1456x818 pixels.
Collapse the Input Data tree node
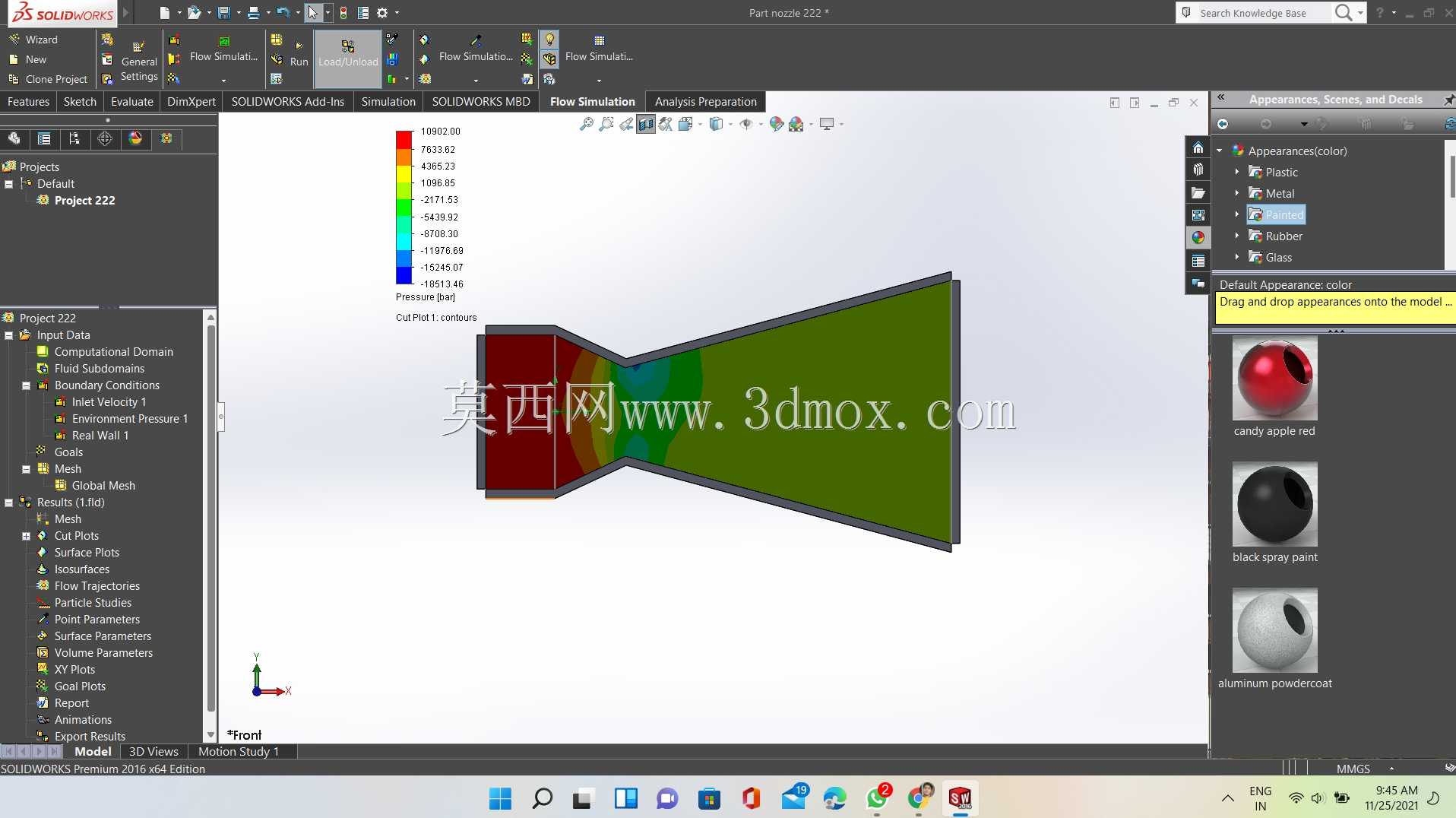point(8,335)
